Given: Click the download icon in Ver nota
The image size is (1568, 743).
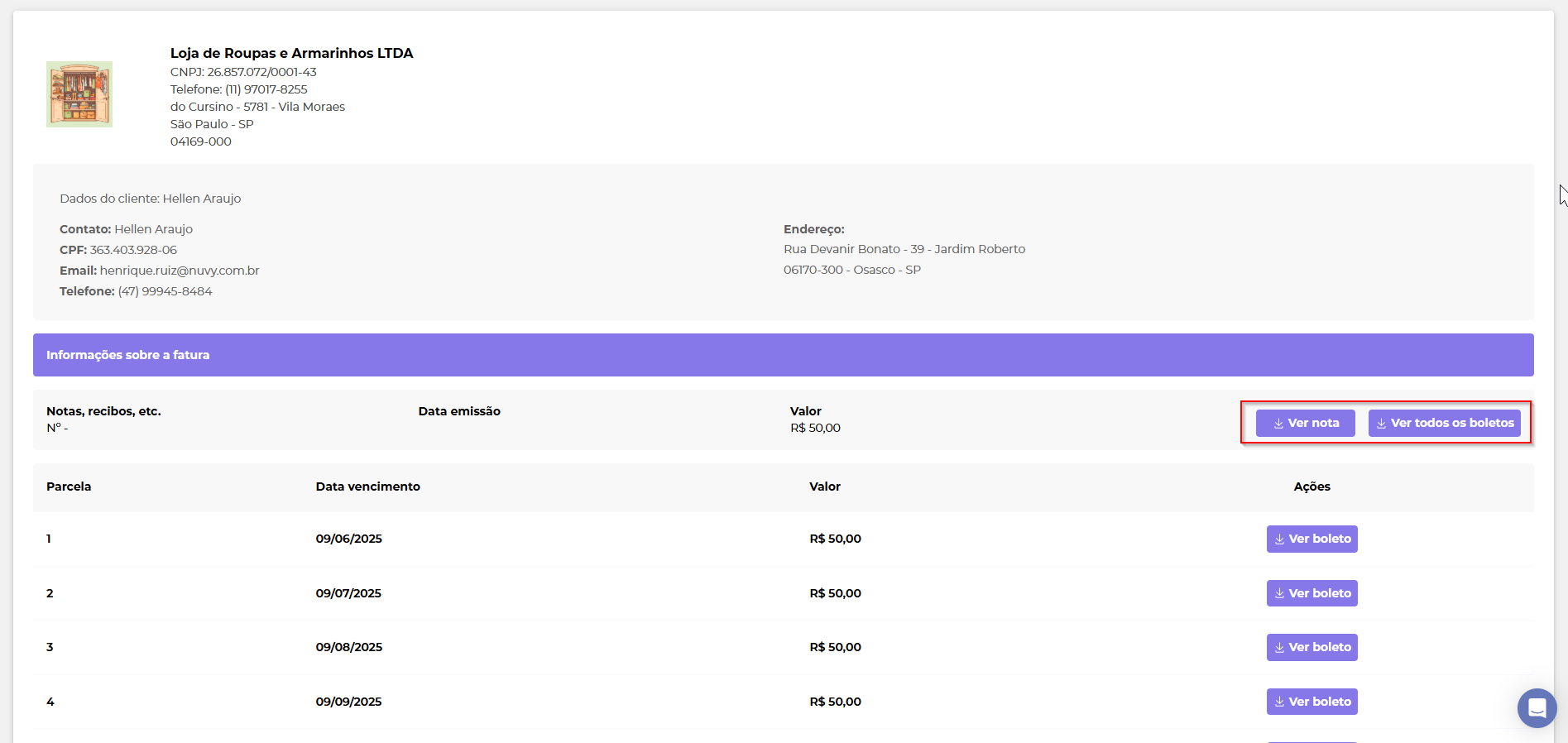Looking at the screenshot, I should pyautogui.click(x=1278, y=424).
